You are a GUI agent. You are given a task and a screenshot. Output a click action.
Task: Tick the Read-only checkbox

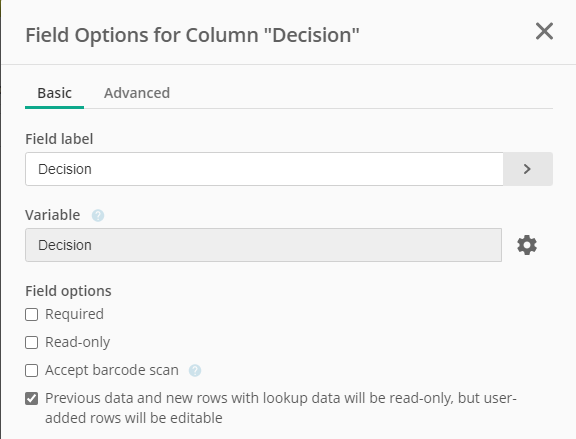coord(32,342)
